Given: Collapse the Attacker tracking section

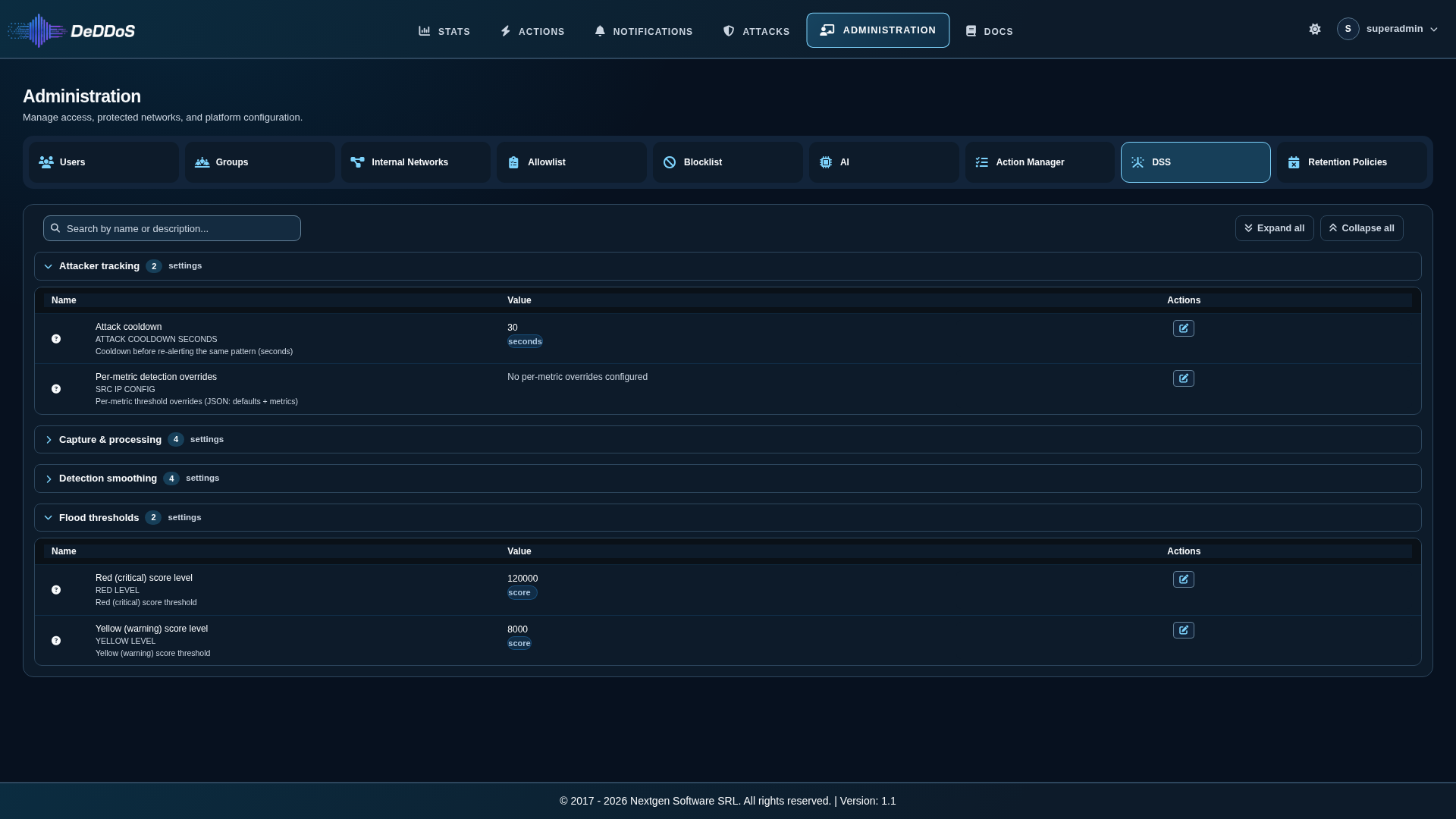Looking at the screenshot, I should 728,266.
